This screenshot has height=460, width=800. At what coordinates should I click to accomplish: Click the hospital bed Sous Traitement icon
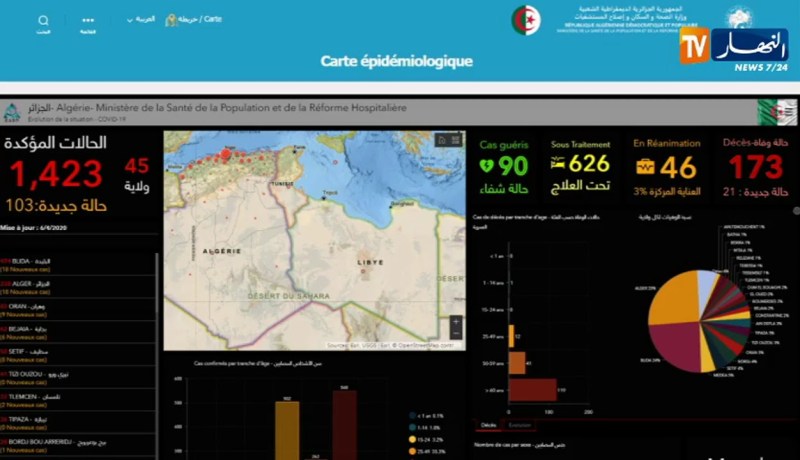[558, 164]
